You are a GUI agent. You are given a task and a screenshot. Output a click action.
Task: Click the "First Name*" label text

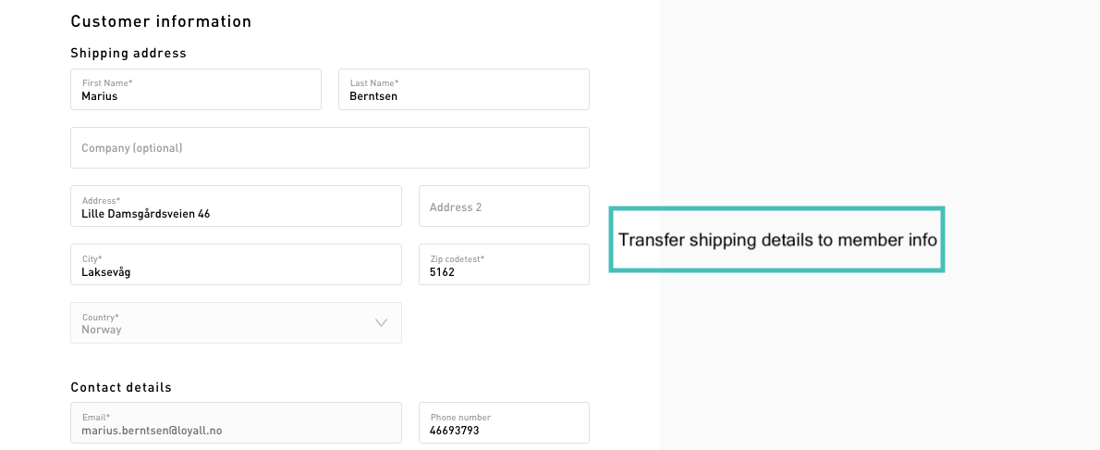(x=107, y=83)
